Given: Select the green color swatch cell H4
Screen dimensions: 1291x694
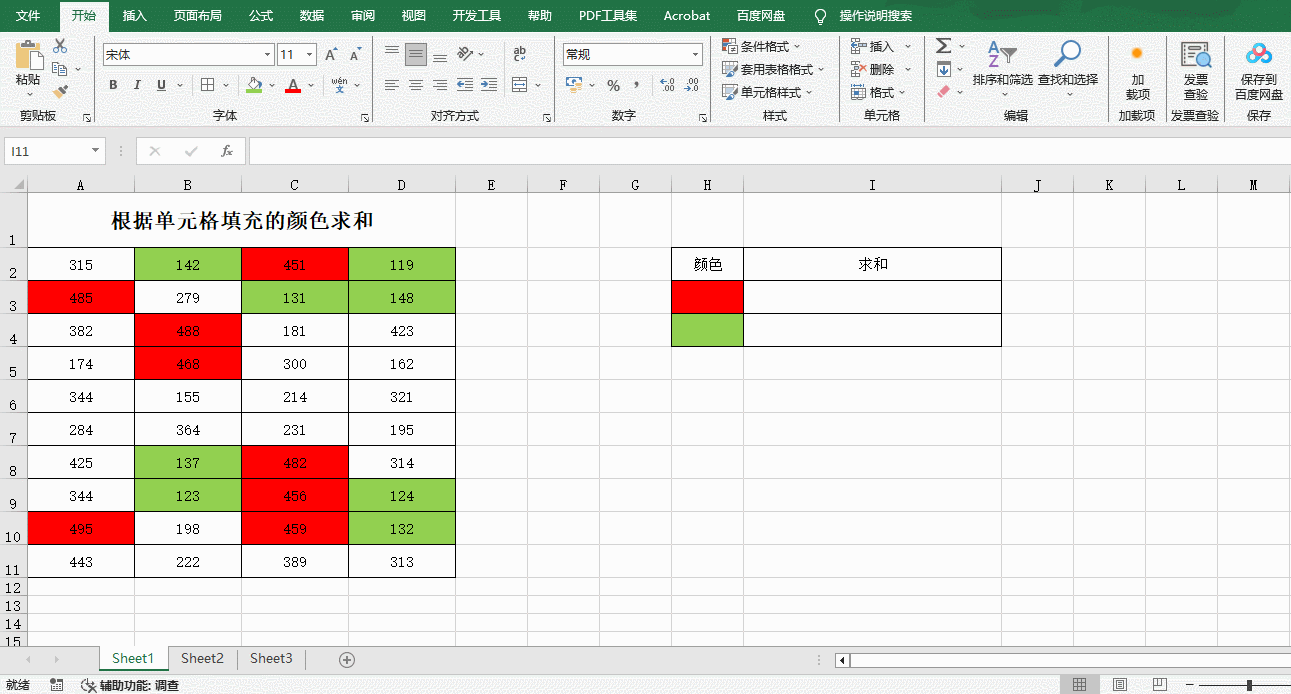Looking at the screenshot, I should 708,330.
